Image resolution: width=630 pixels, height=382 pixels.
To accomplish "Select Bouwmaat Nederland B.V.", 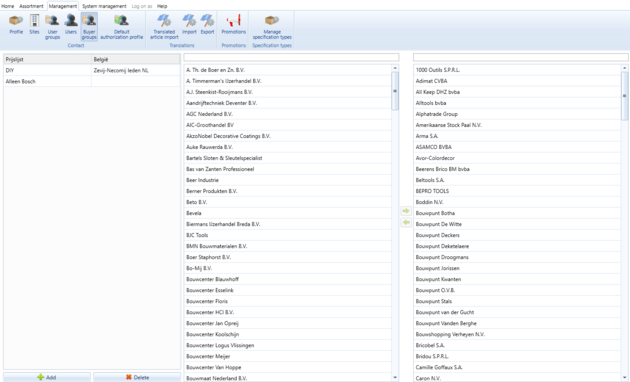I will point(287,378).
